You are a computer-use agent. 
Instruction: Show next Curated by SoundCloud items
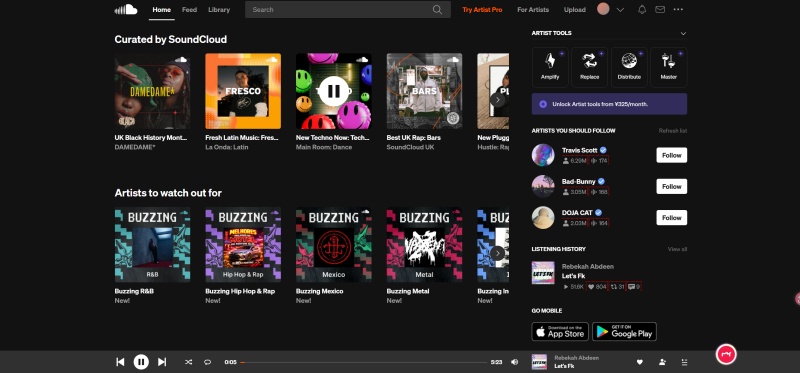point(497,100)
